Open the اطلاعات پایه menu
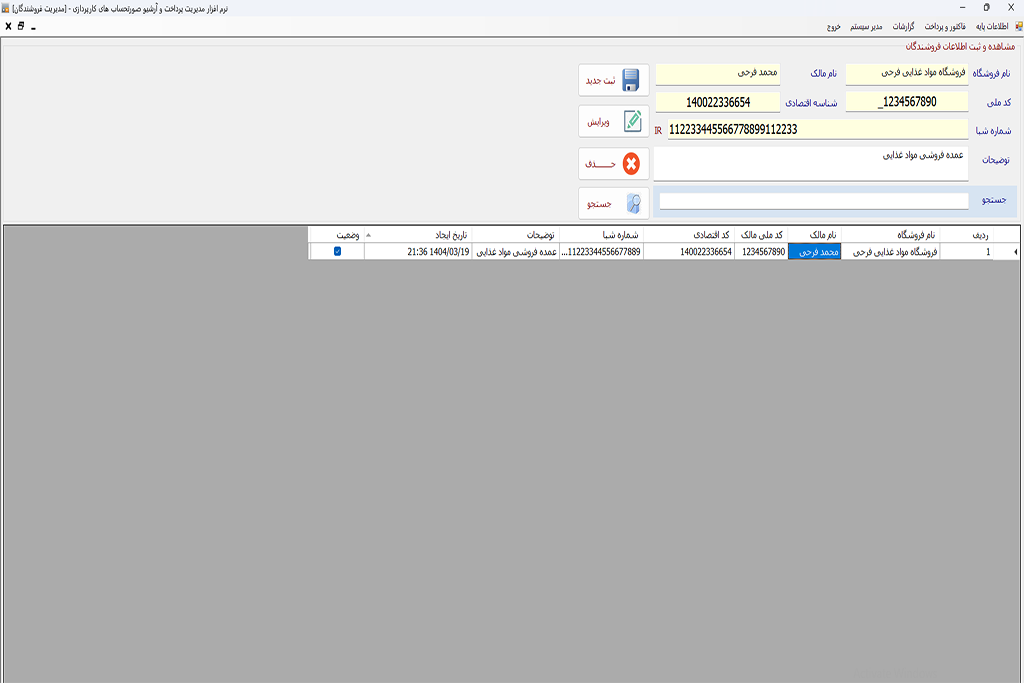Image resolution: width=1024 pixels, height=683 pixels. tap(992, 27)
